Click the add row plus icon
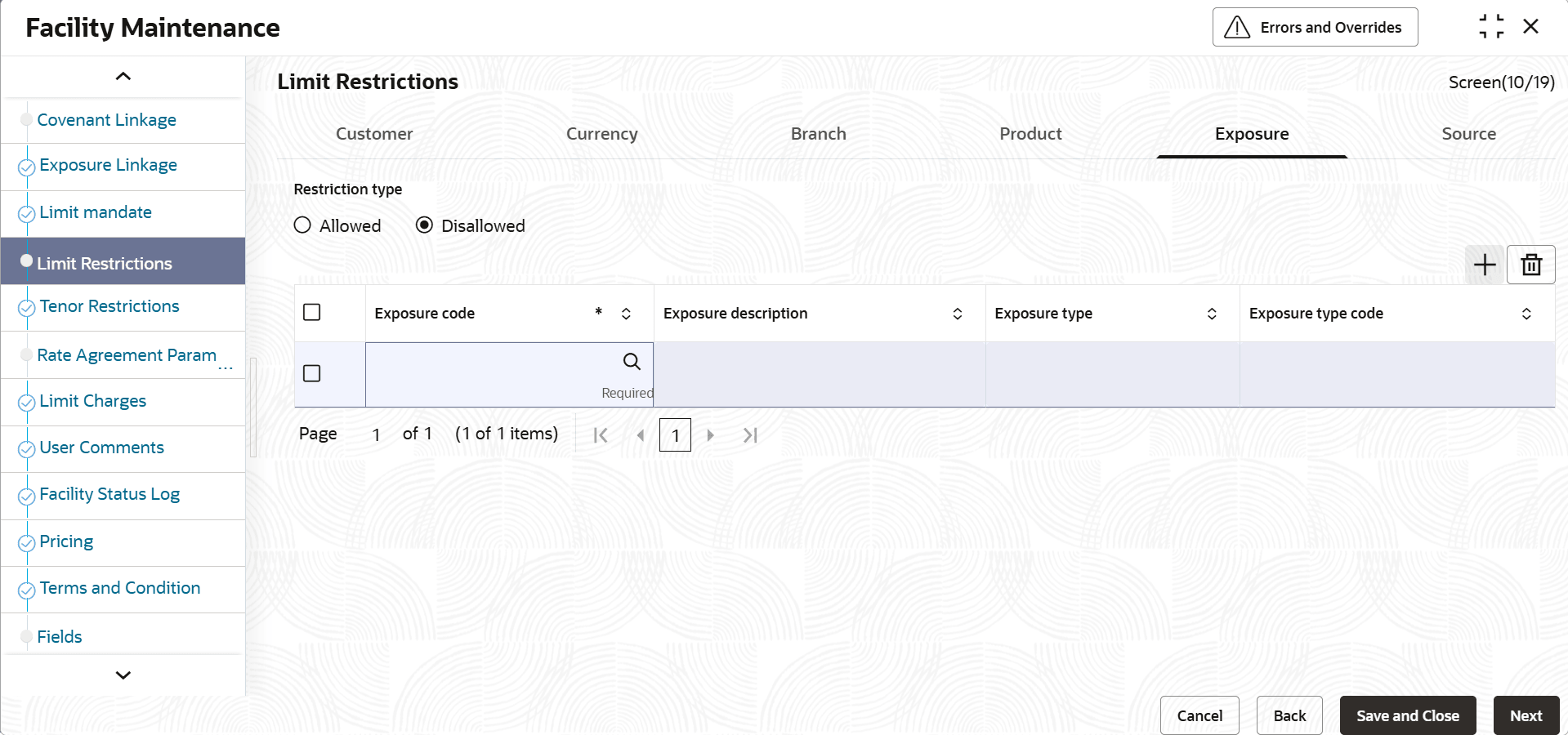 click(1484, 265)
